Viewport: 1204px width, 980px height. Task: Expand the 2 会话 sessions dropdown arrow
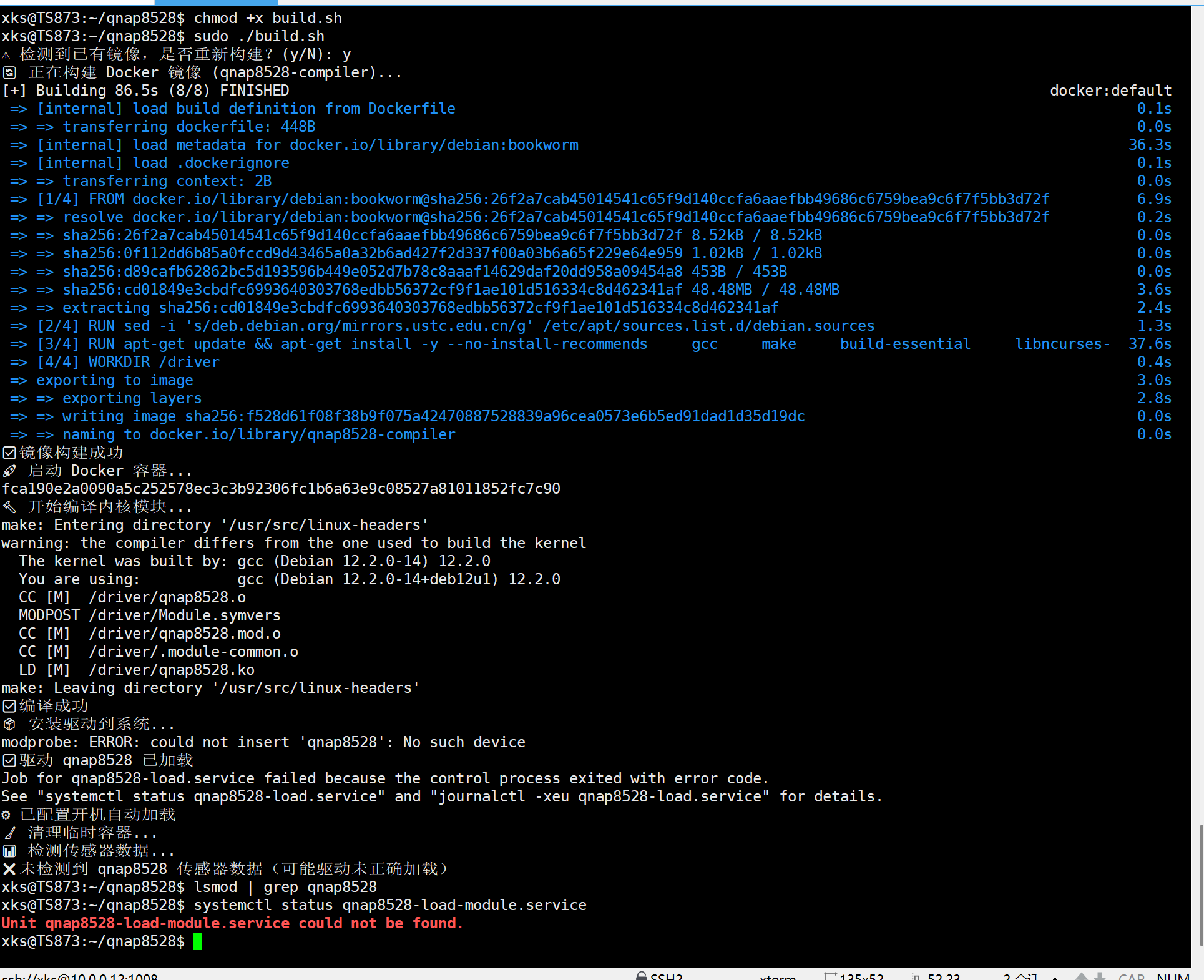point(1055,977)
